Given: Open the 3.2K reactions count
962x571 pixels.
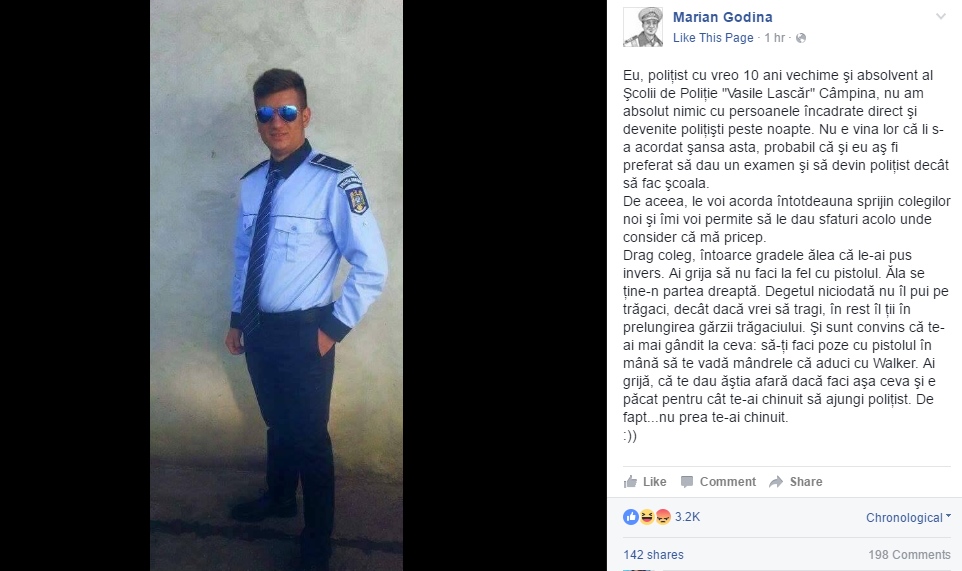Looking at the screenshot, I should pyautogui.click(x=687, y=517).
